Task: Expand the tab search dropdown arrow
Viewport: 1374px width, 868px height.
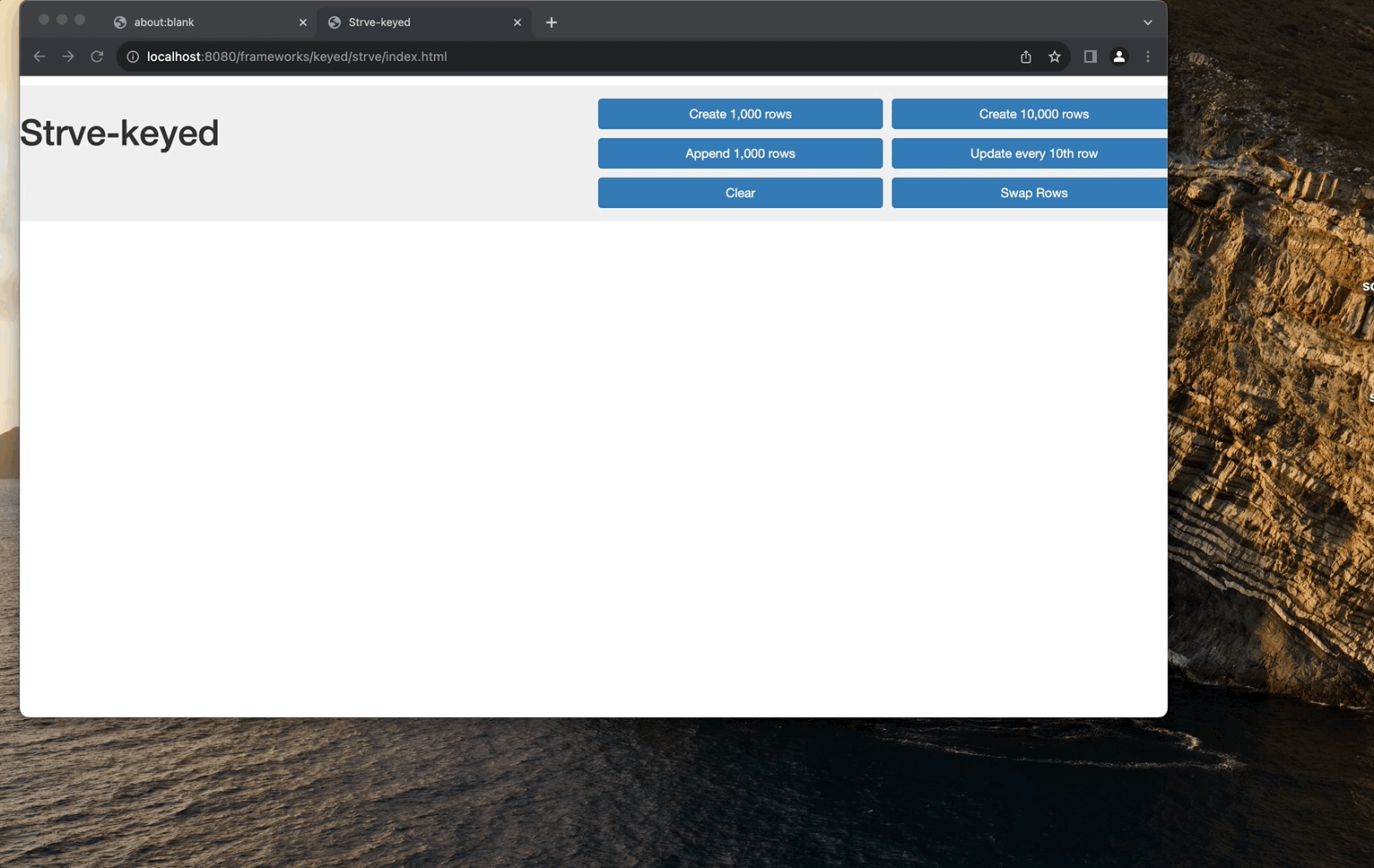Action: (1148, 22)
